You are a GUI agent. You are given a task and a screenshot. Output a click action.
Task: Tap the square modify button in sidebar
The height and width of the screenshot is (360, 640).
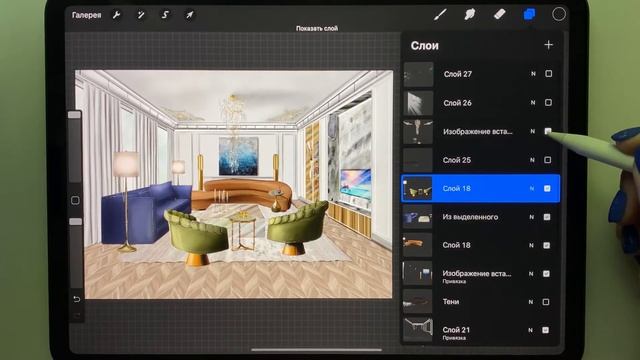75,200
